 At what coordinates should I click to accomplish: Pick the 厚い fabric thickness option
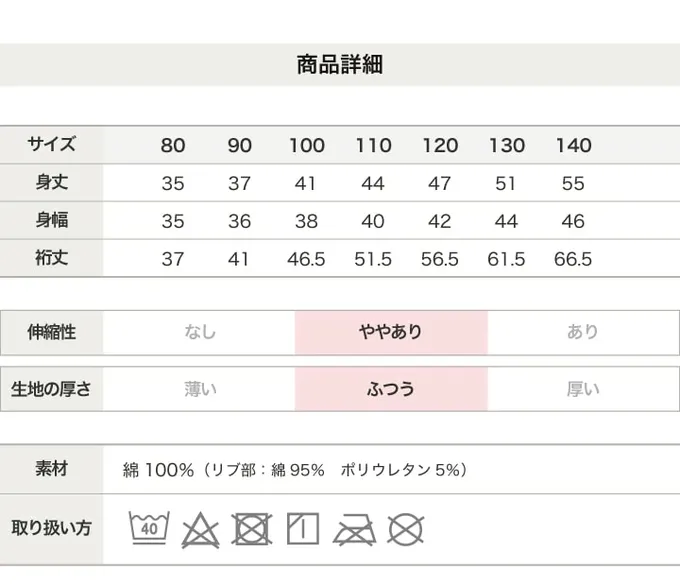click(x=583, y=389)
